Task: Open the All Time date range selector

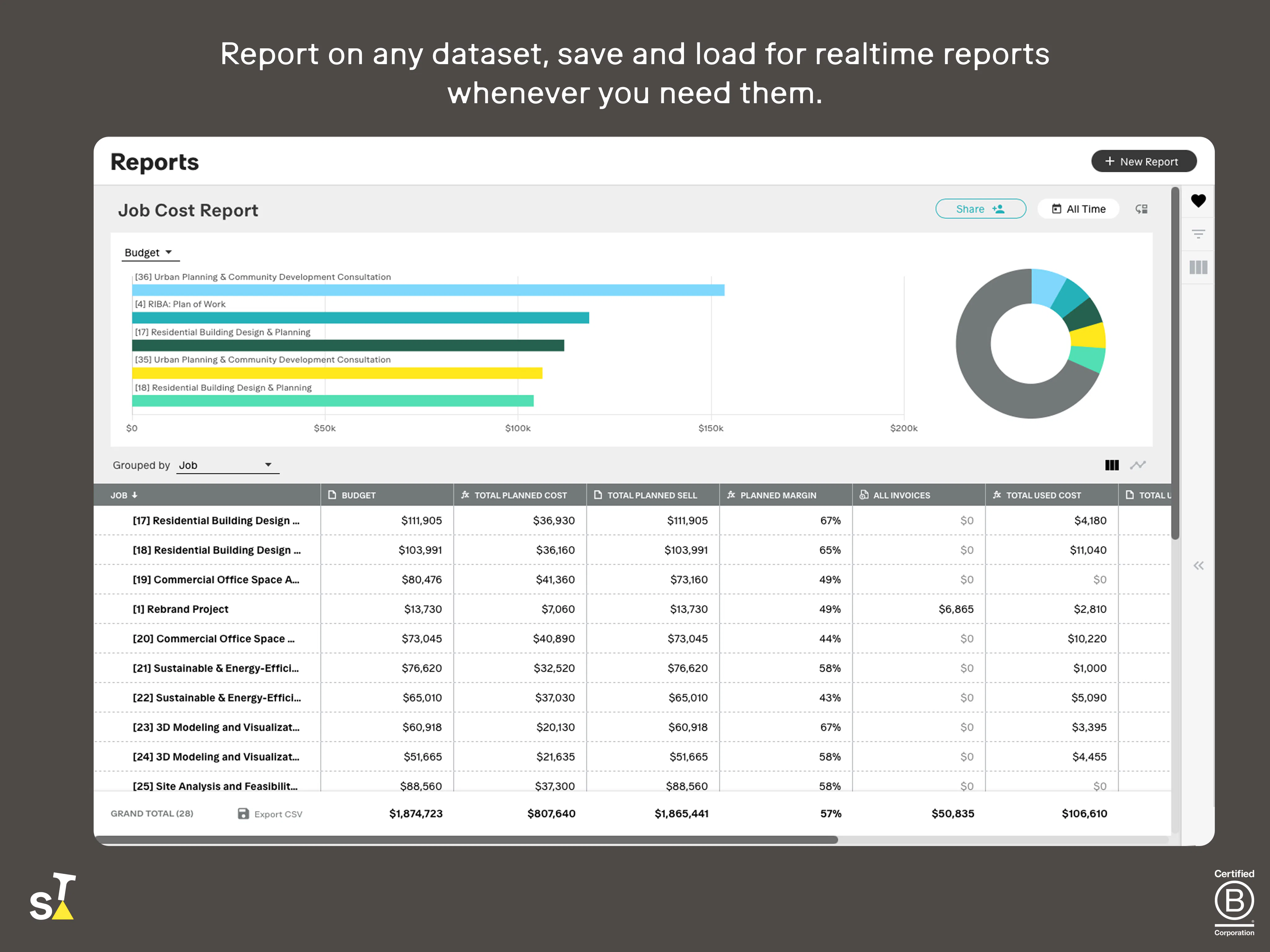Action: coord(1078,209)
